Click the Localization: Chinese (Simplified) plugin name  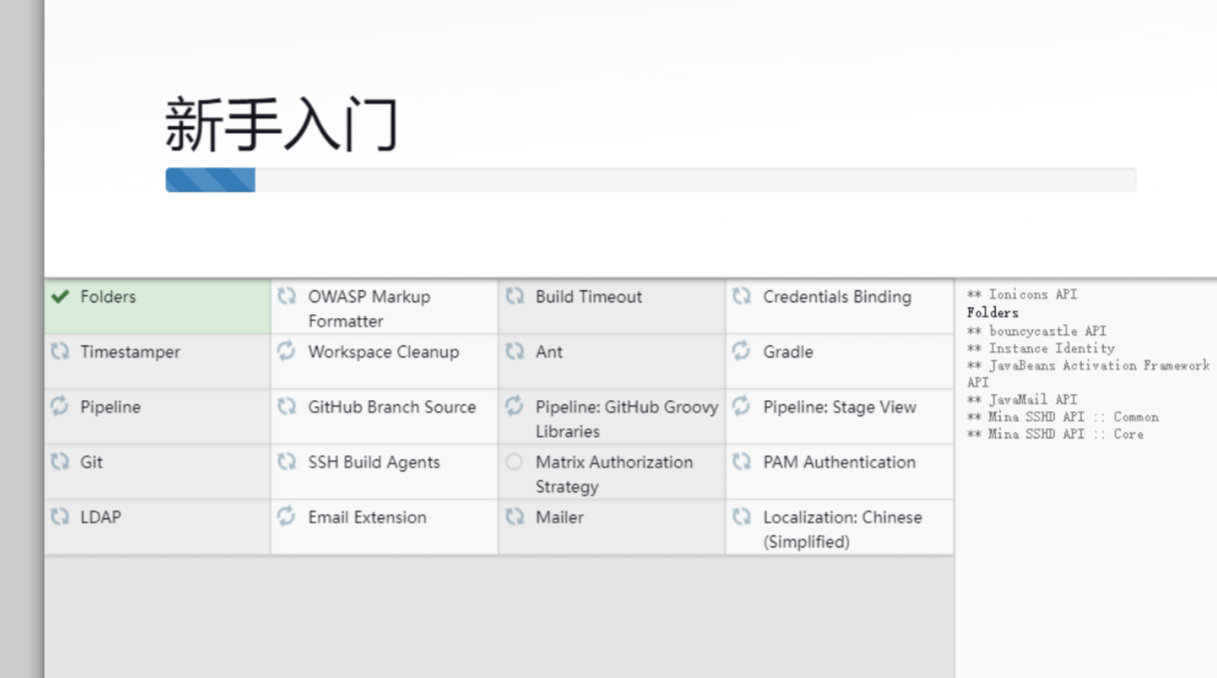[843, 529]
